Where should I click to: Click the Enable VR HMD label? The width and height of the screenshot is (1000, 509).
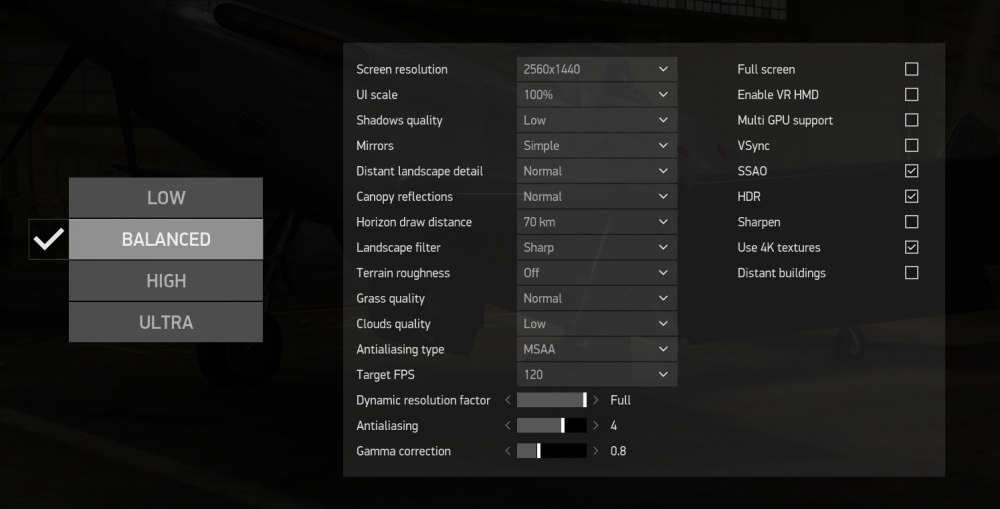[x=778, y=94]
